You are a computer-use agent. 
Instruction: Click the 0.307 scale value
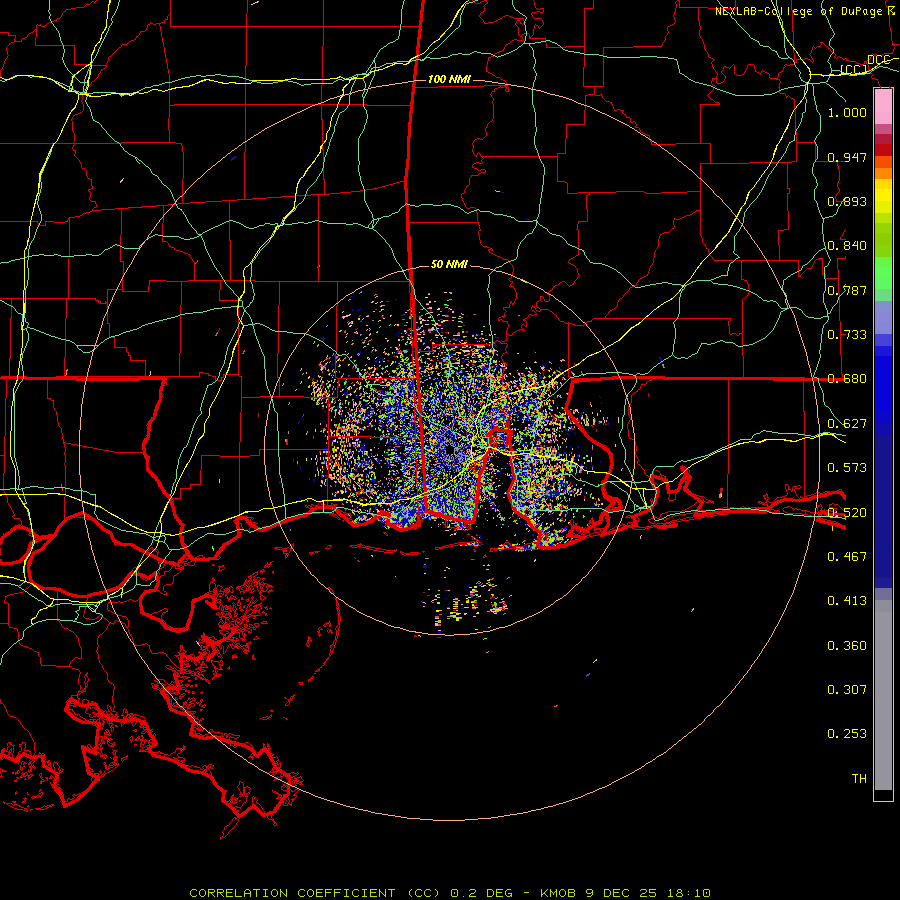pos(847,689)
